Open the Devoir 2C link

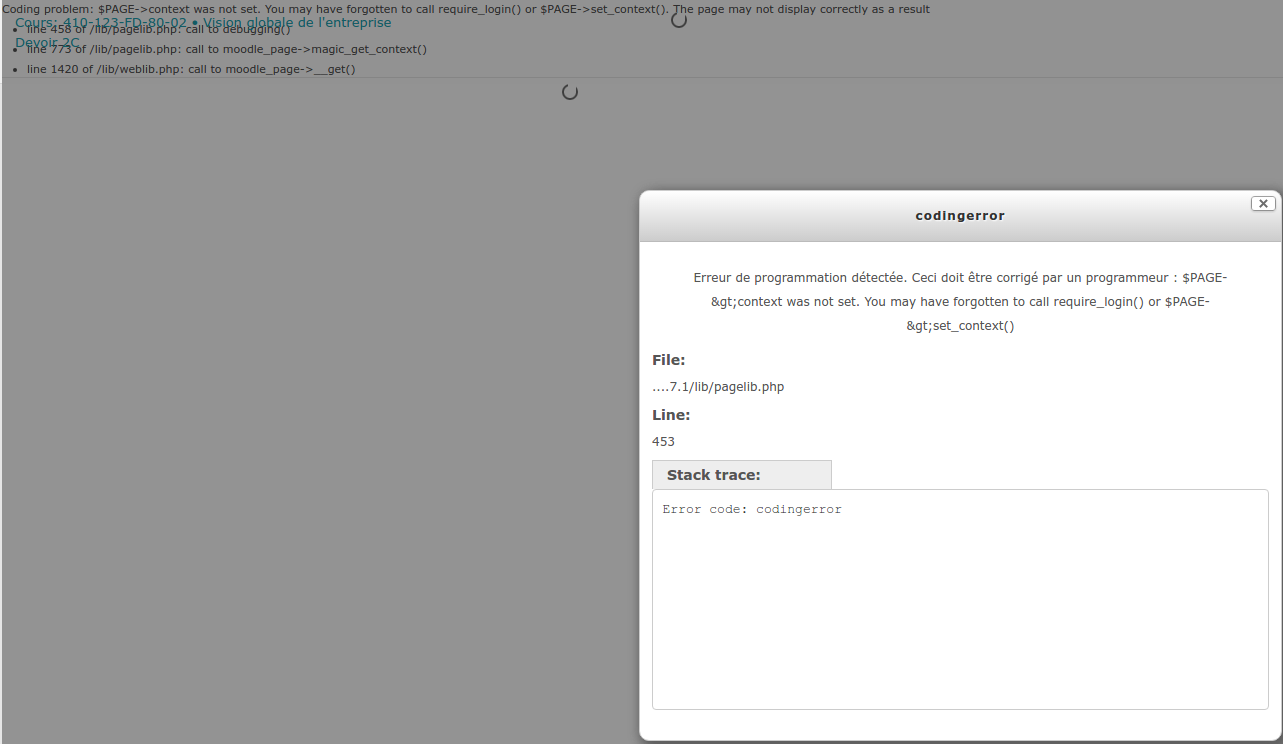point(47,43)
